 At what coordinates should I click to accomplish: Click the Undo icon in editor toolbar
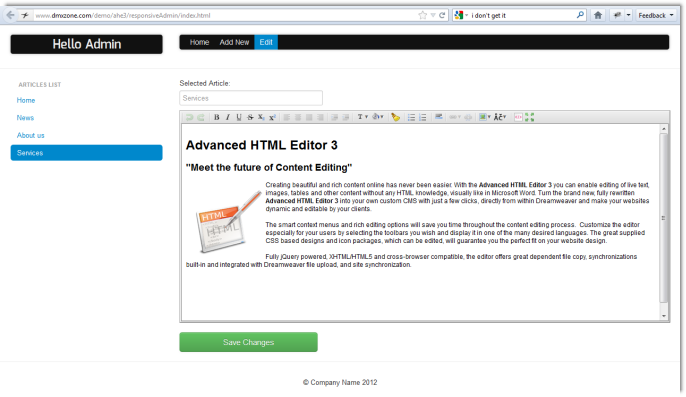pyautogui.click(x=189, y=117)
